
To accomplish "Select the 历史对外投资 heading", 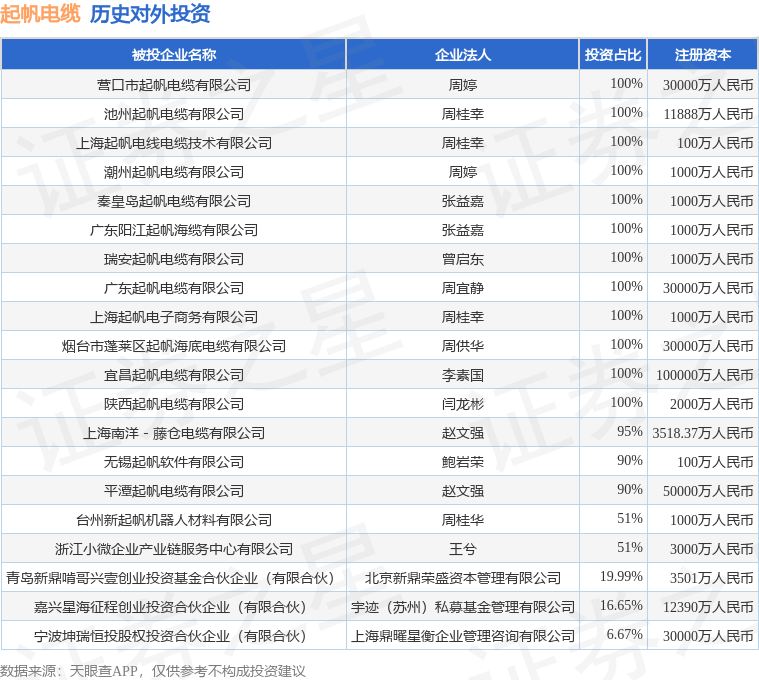I will click(x=150, y=14).
